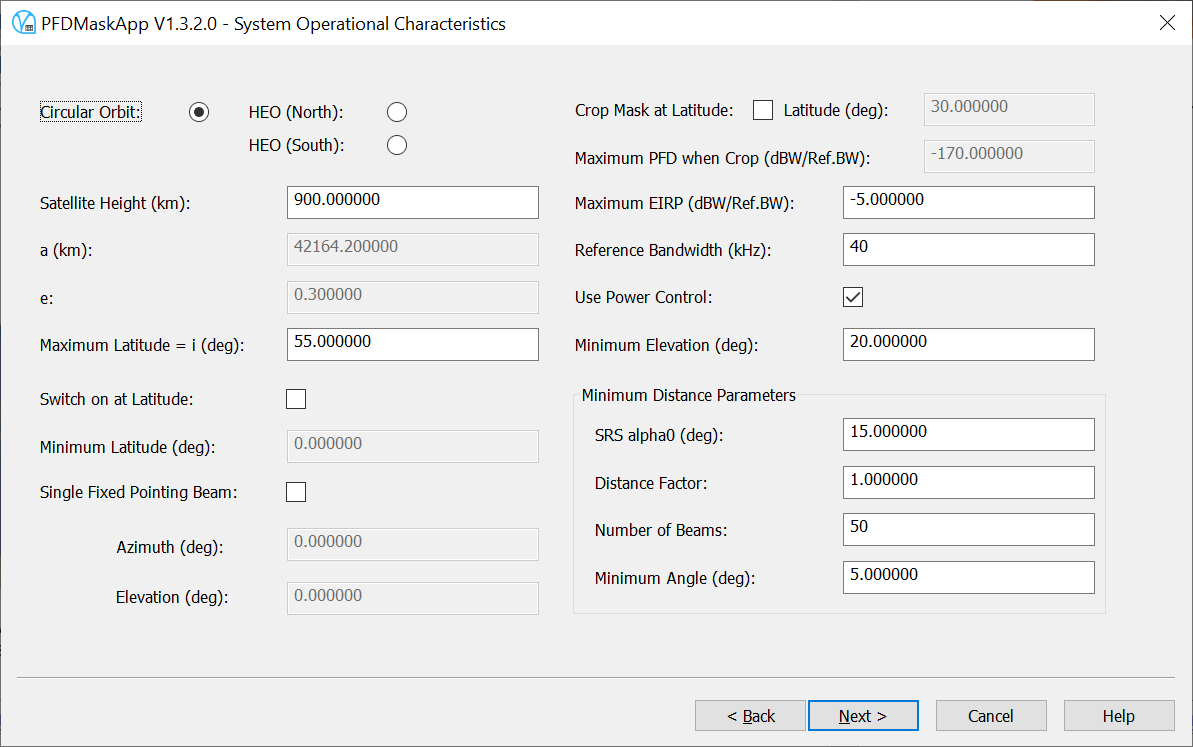The image size is (1193, 747).
Task: Click the Number of Beams field
Action: 969,529
